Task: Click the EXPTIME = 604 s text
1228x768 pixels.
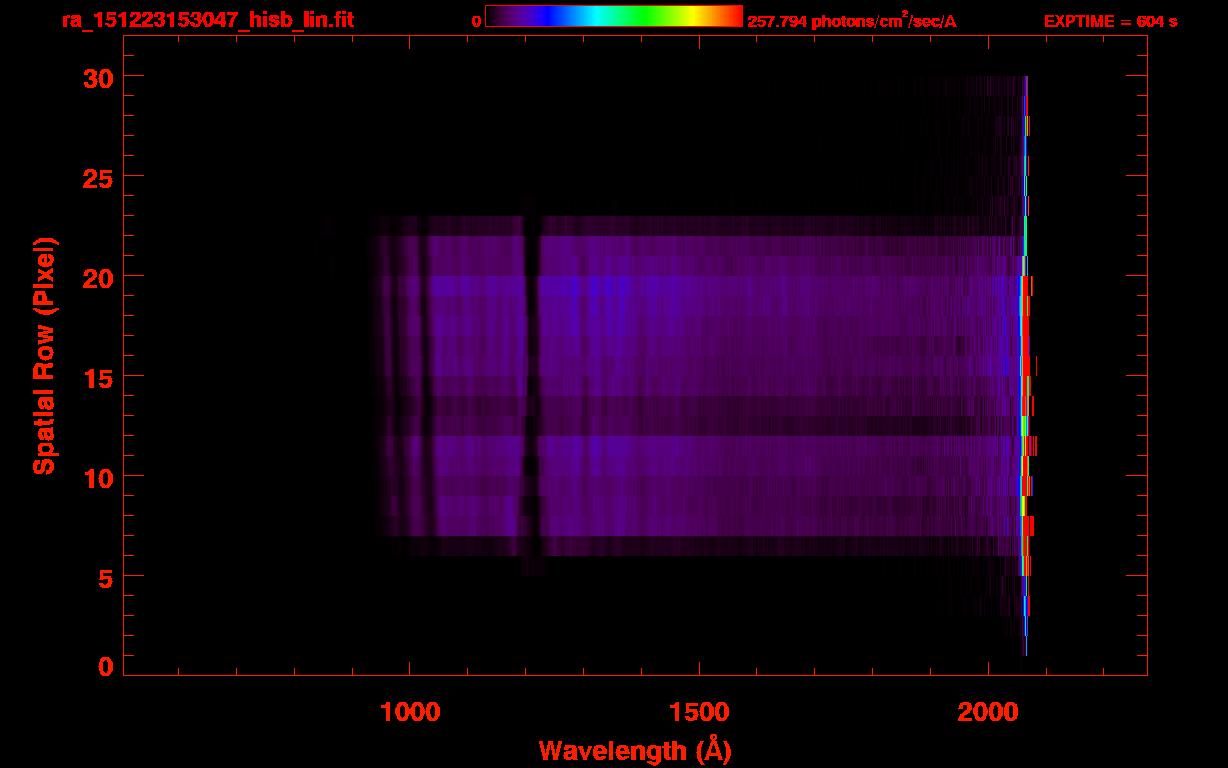Action: (1110, 22)
